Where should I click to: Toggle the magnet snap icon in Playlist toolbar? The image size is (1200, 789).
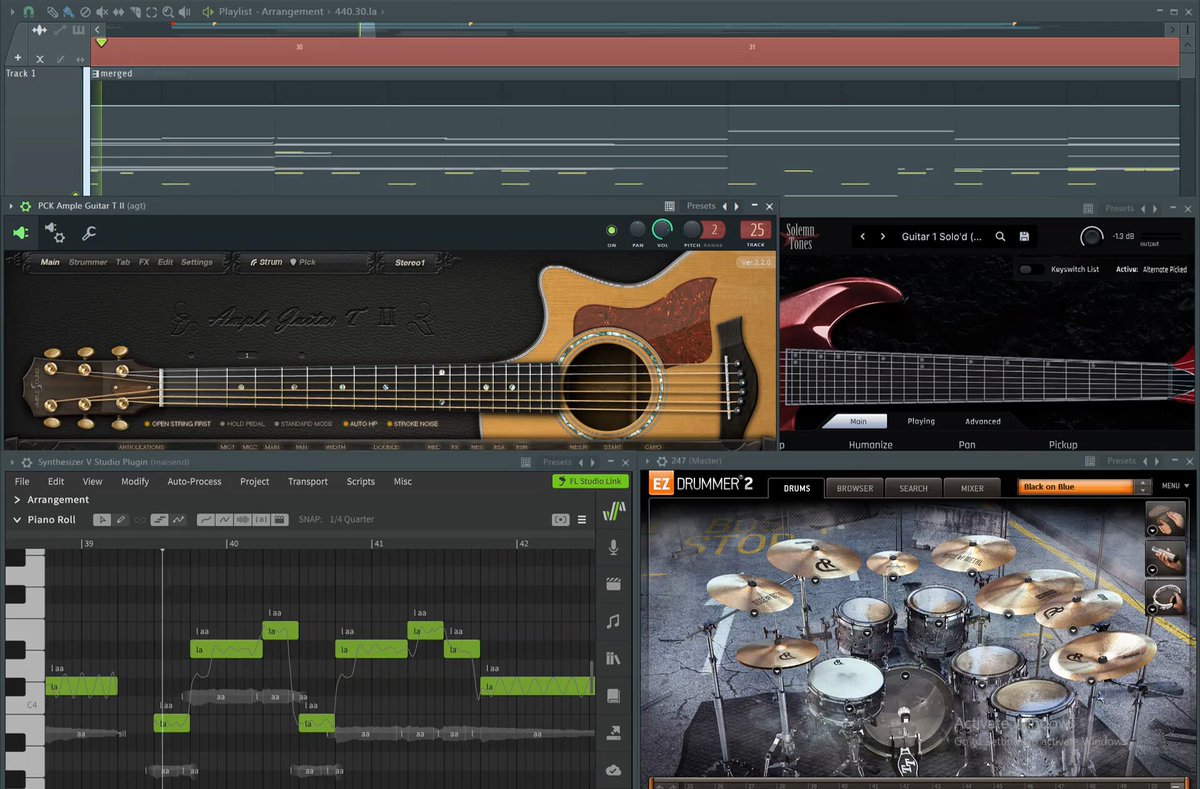29,12
